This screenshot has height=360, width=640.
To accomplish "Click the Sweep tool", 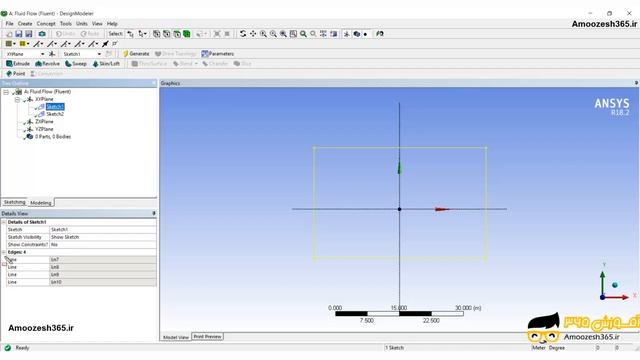I will coord(76,64).
